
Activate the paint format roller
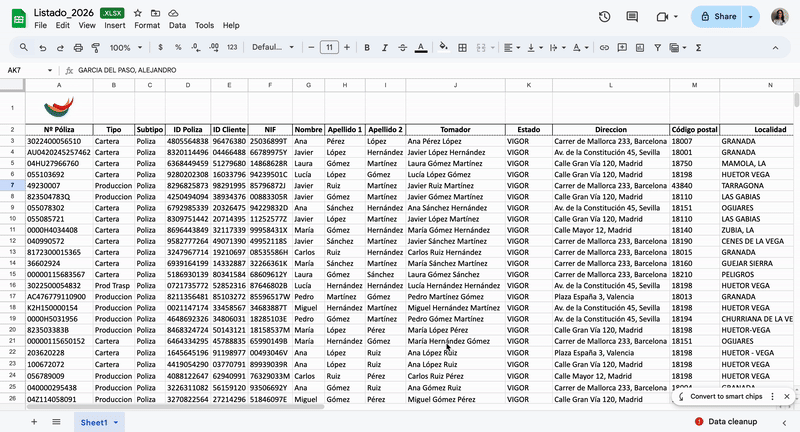click(95, 47)
